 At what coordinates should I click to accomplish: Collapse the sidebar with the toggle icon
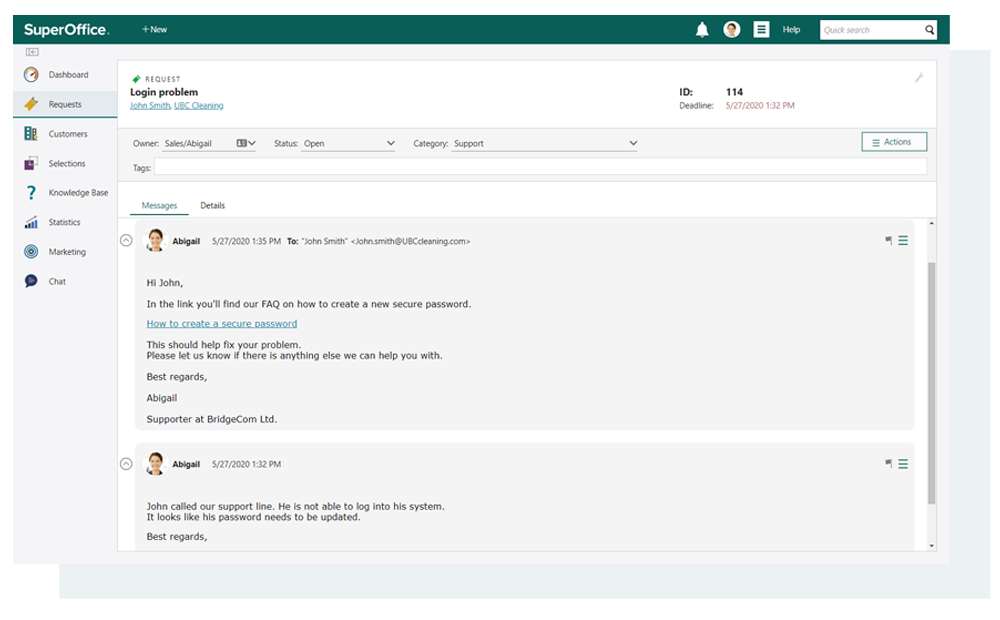click(x=32, y=52)
